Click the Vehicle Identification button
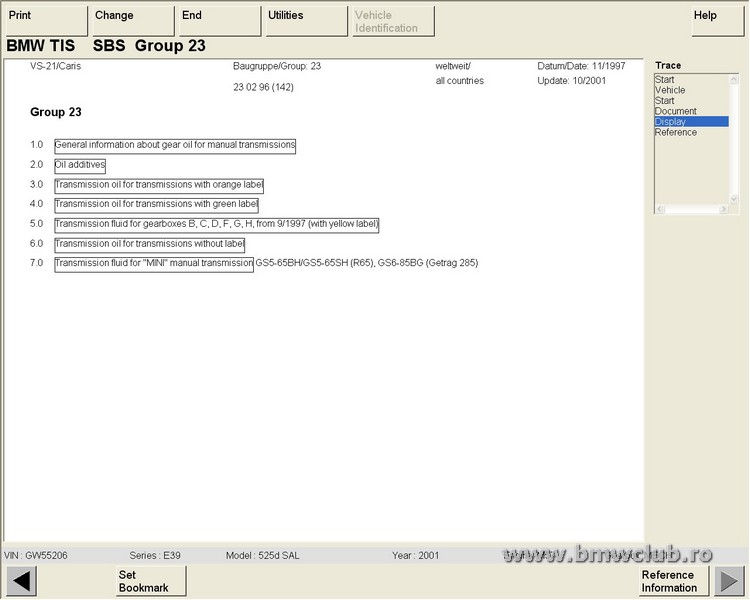750x600 pixels. click(393, 21)
